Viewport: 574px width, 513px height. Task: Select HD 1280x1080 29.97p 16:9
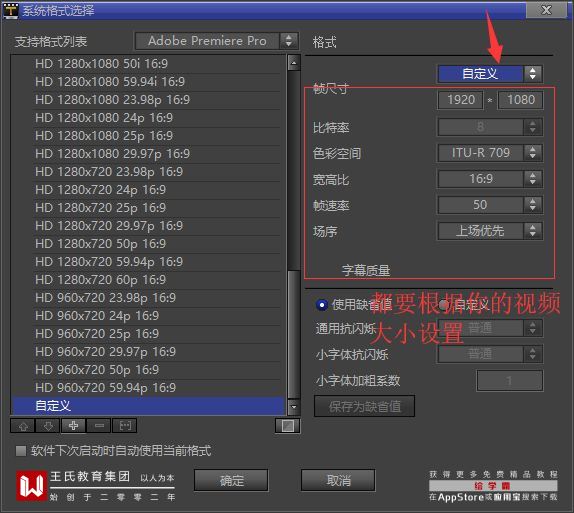(148, 153)
